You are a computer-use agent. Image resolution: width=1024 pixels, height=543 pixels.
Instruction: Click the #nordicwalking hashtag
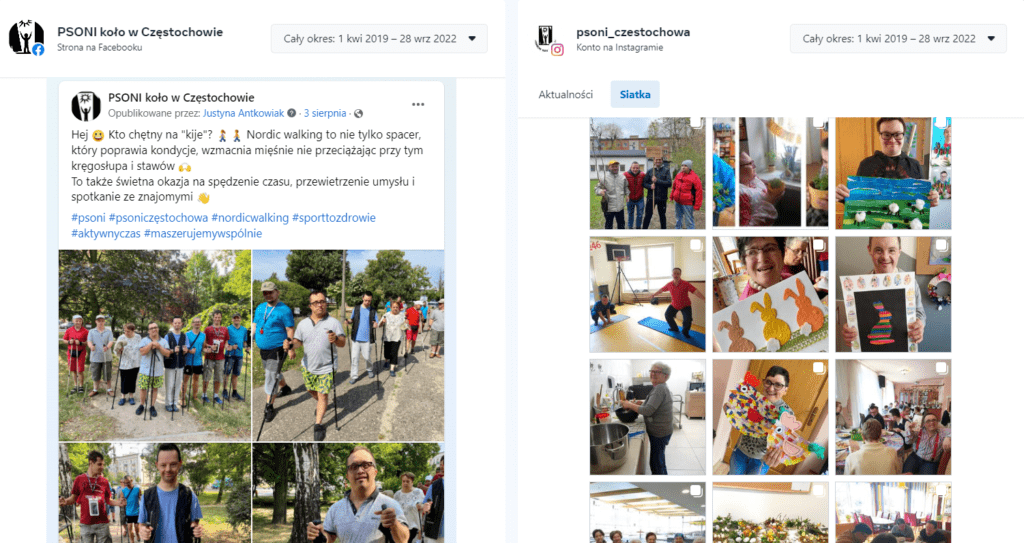(x=250, y=218)
